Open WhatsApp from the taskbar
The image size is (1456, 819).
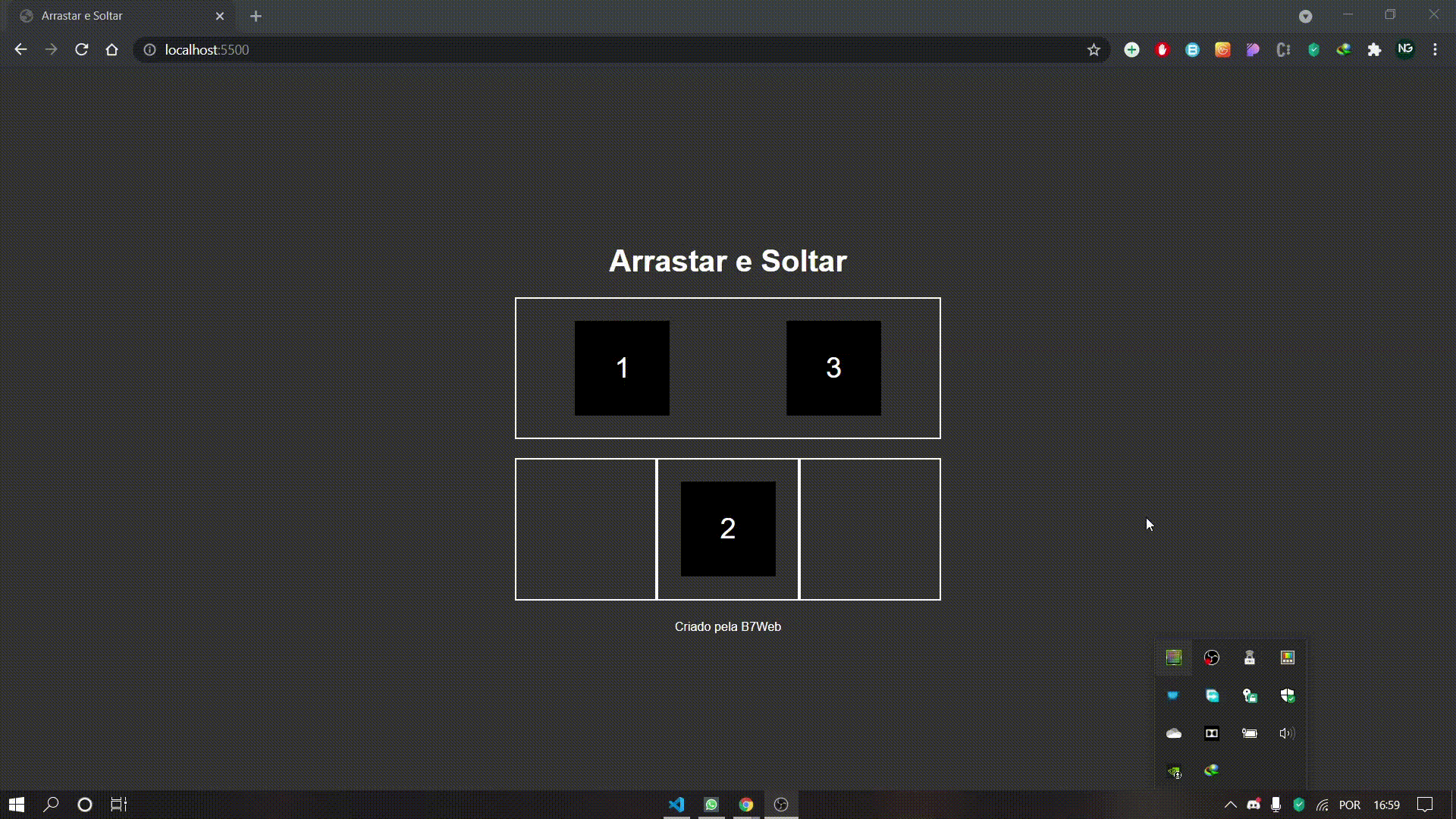(711, 805)
